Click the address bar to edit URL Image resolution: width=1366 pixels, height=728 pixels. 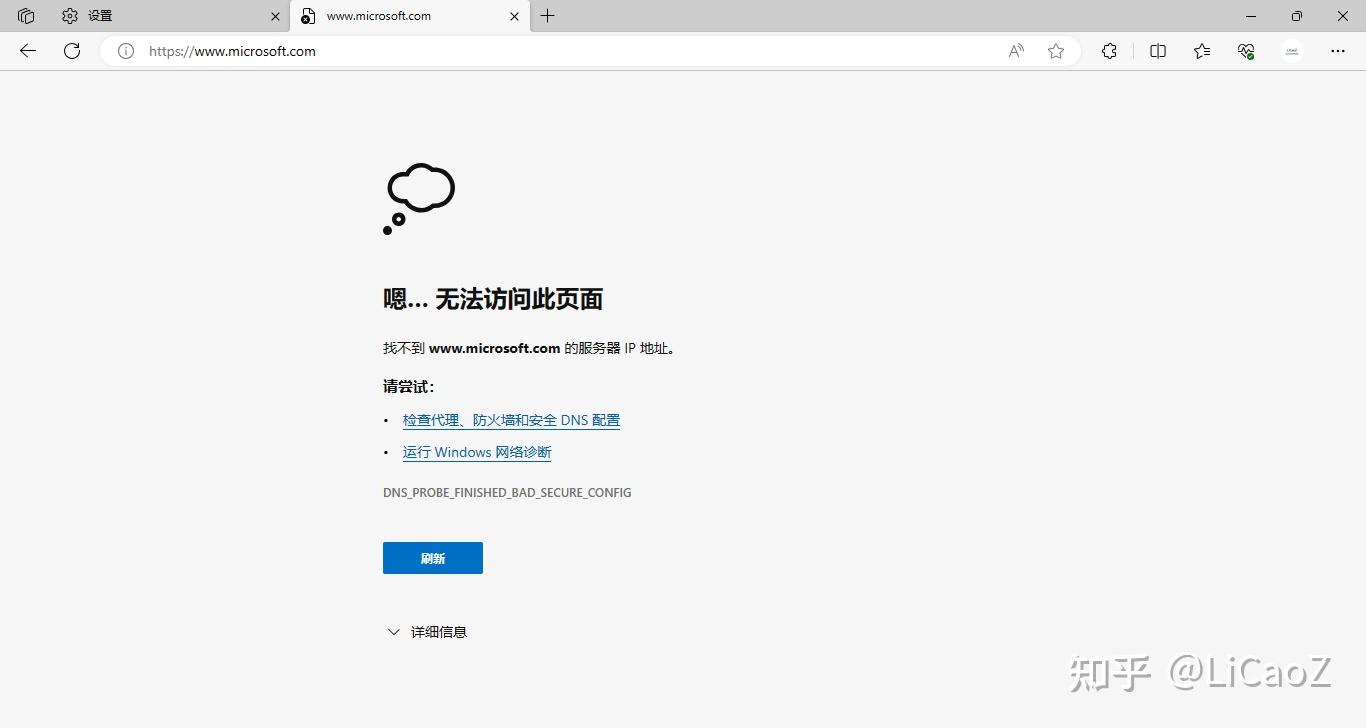[x=500, y=51]
